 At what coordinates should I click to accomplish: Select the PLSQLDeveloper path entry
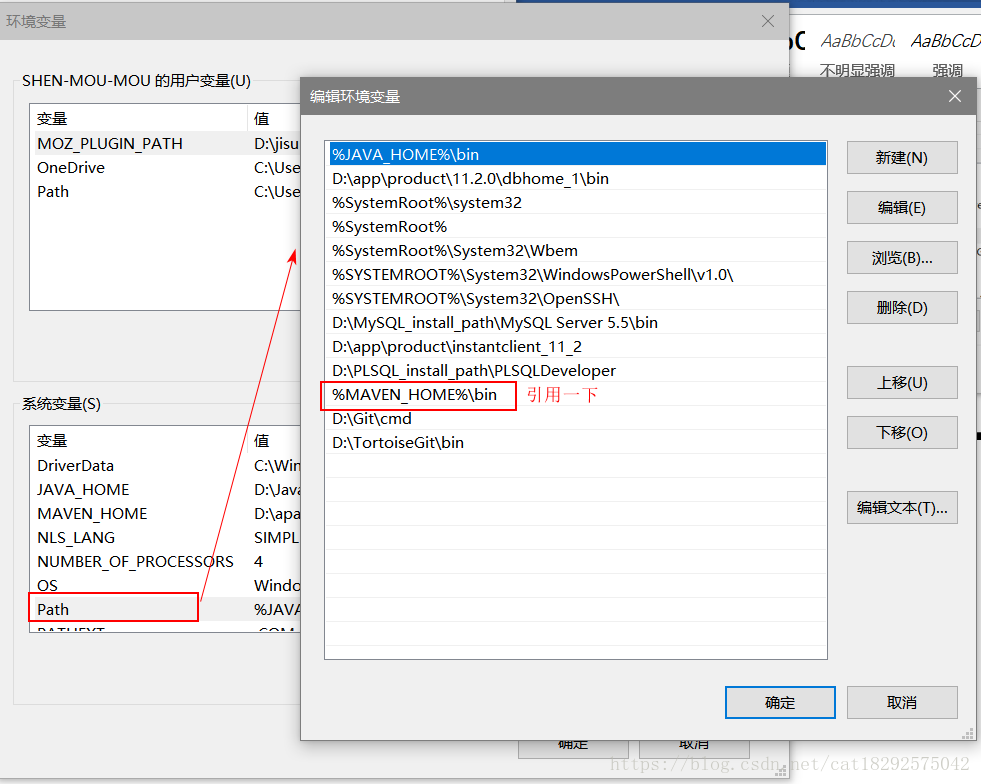pyautogui.click(x=576, y=370)
